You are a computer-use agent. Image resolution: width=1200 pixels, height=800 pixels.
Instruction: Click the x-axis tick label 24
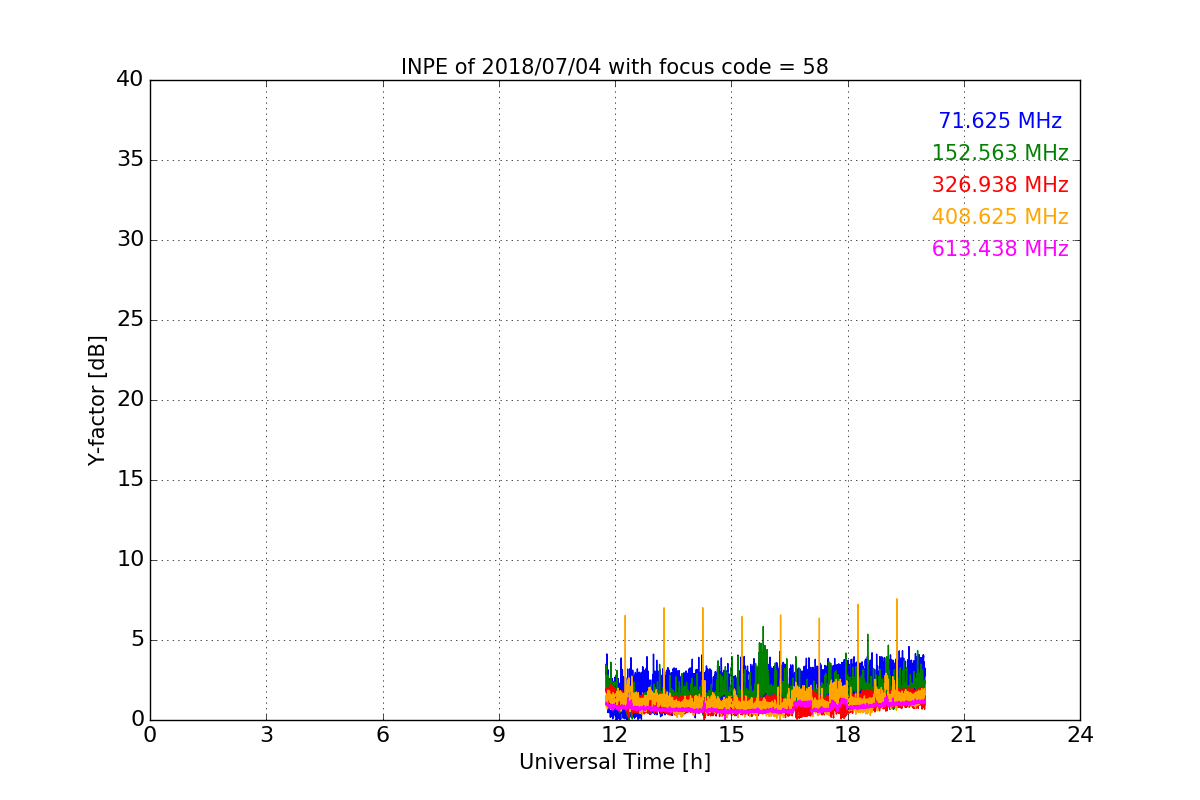pos(1080,735)
